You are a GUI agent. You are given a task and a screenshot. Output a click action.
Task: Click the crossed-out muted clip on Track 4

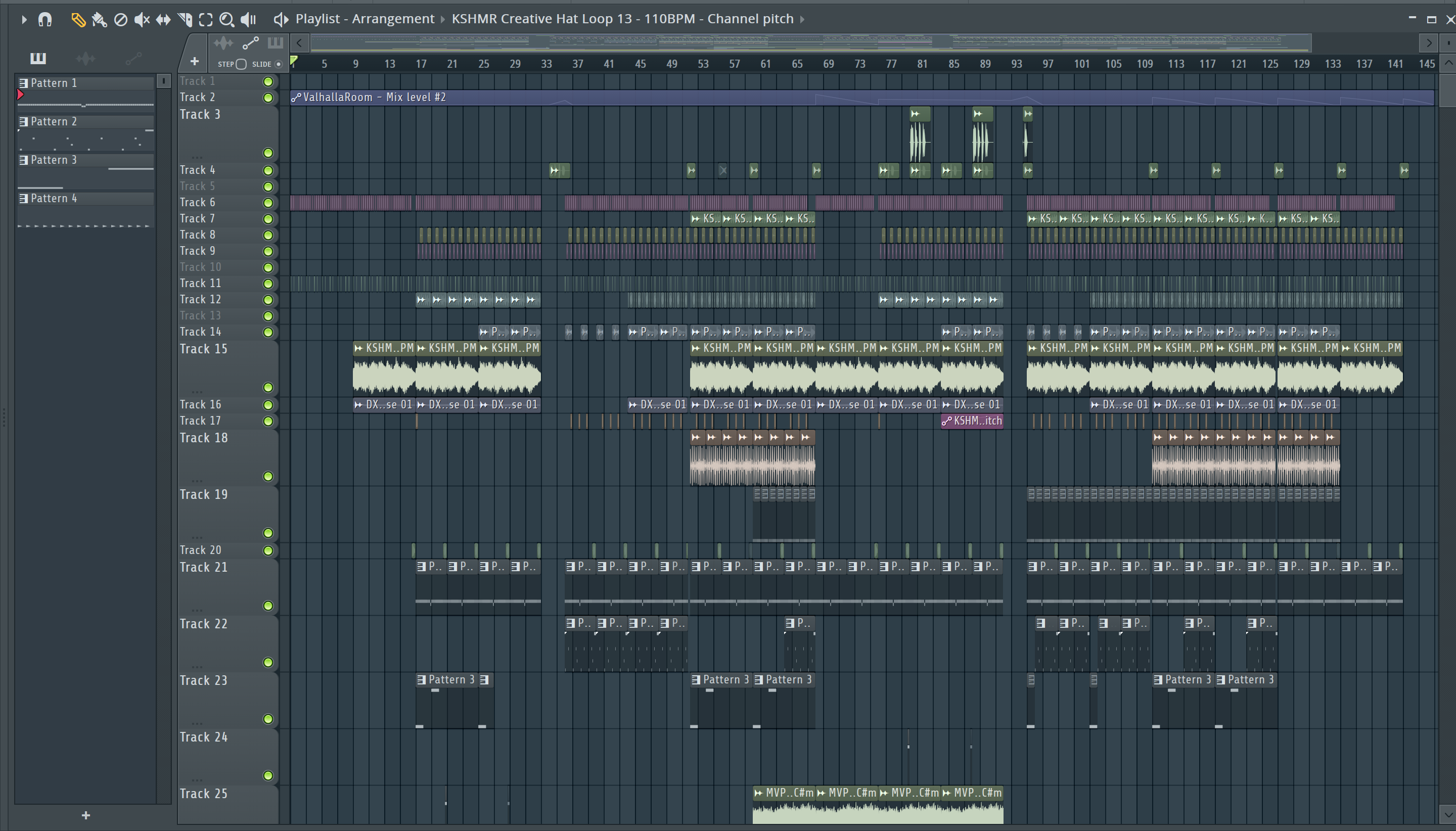(x=722, y=170)
